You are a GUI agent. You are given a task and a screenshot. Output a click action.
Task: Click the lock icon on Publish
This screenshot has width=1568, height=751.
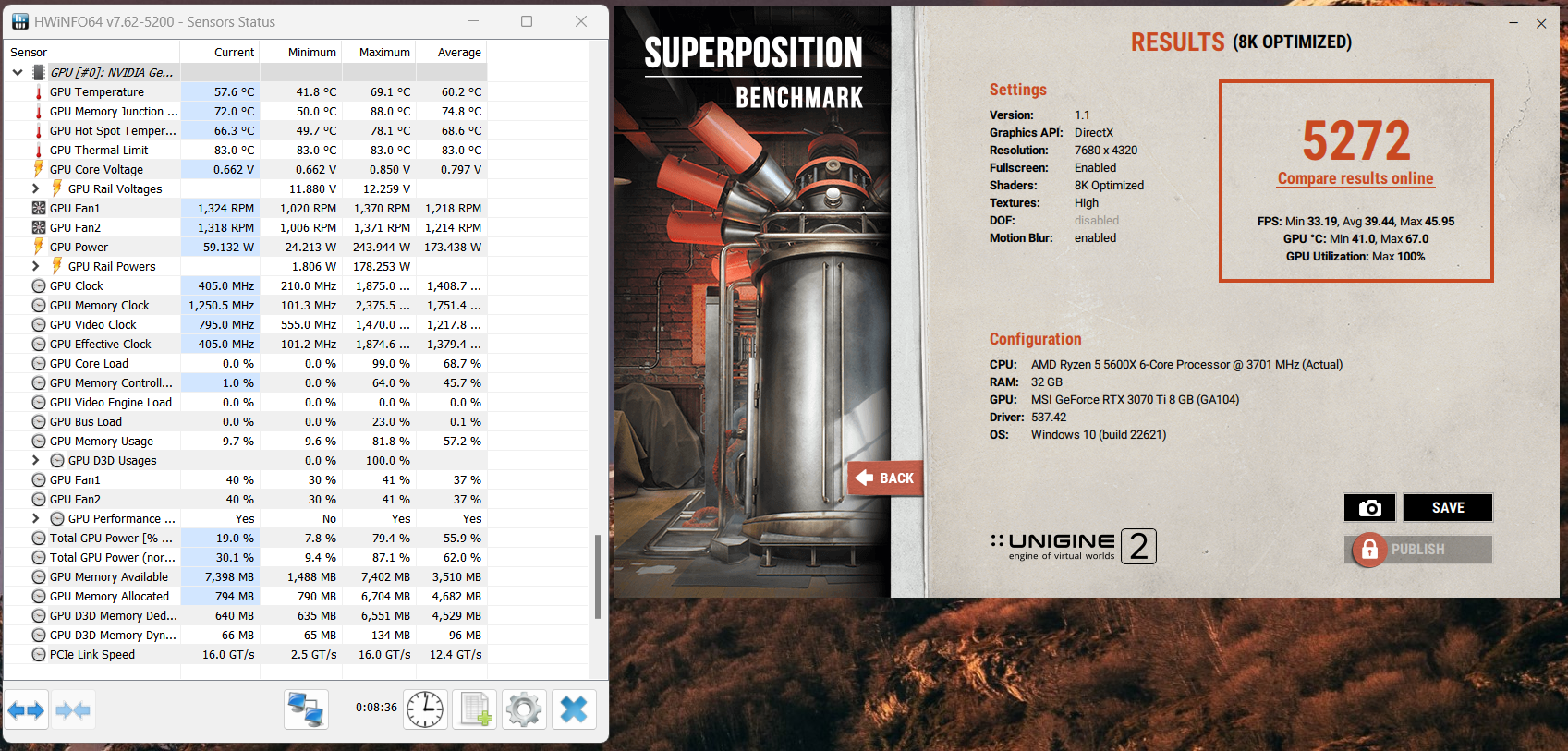[1369, 550]
